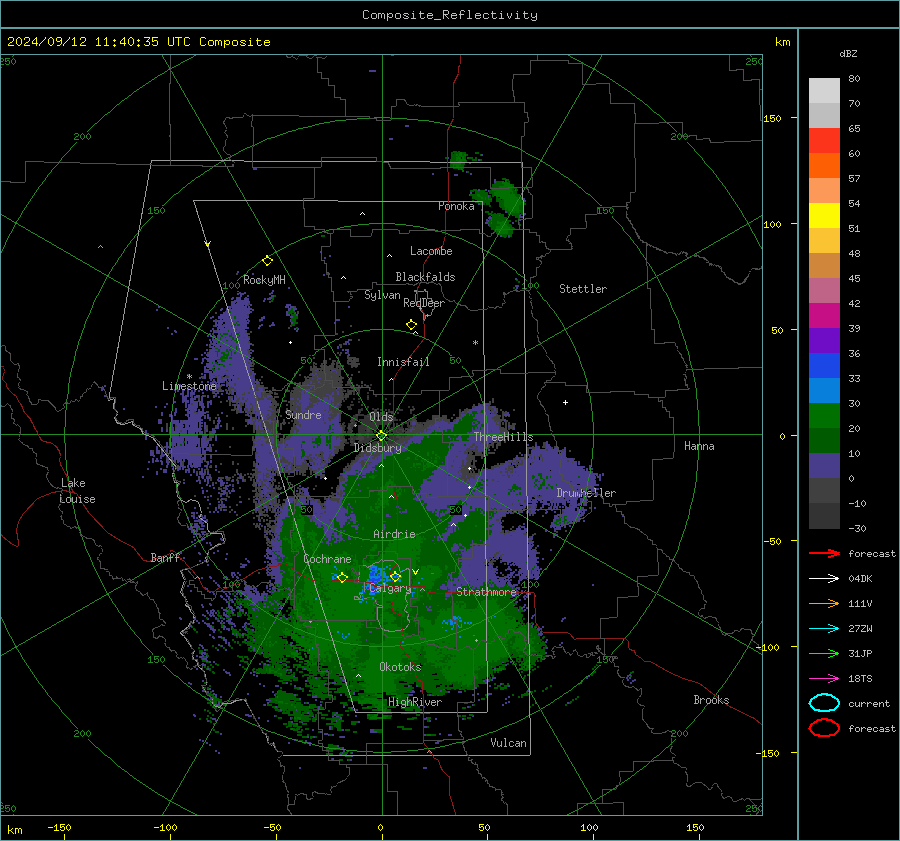Click the Calgary city label
This screenshot has width=900, height=841.
click(390, 588)
